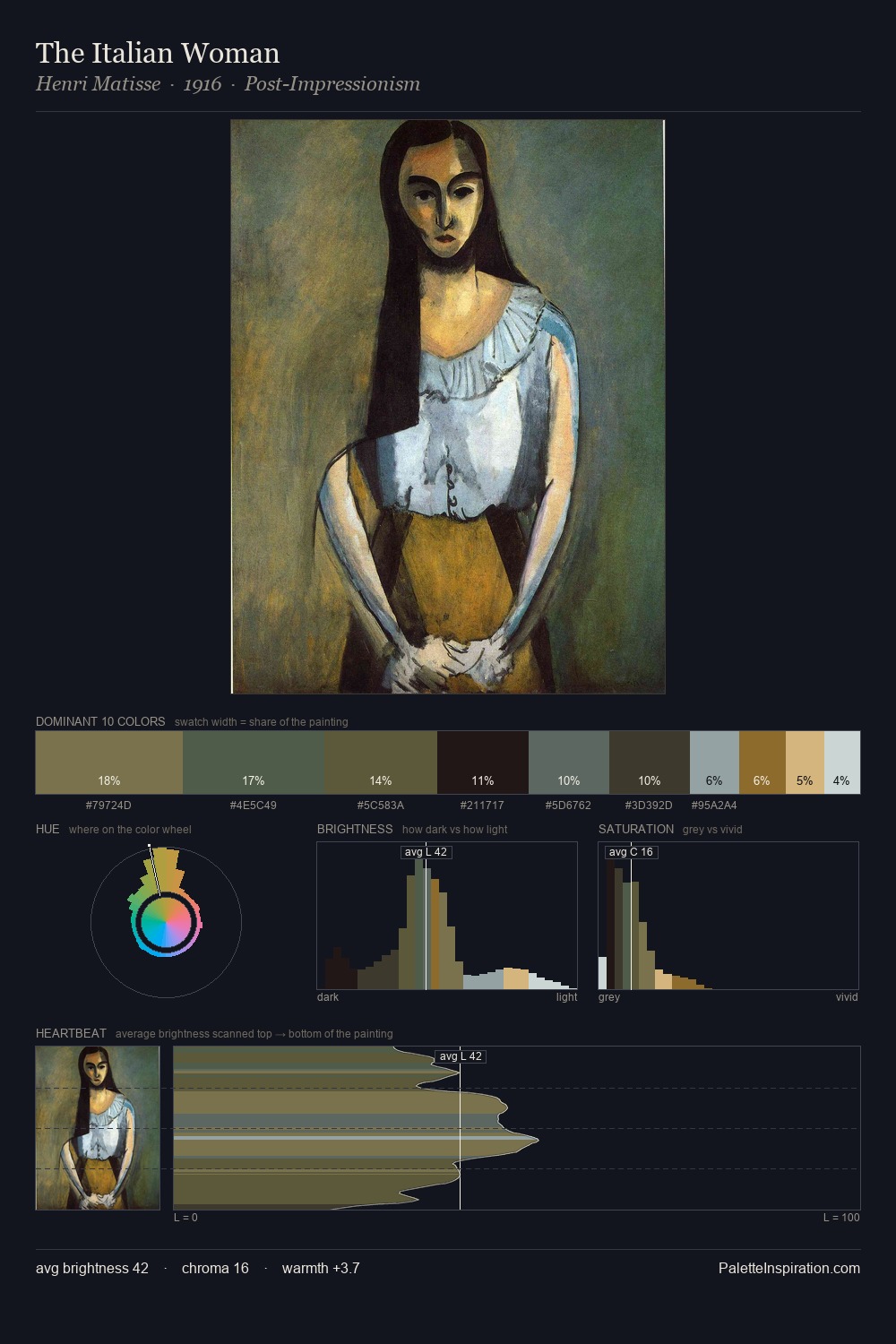Click the 'L = 0' axis label
896x1344 pixels.
point(185,1217)
